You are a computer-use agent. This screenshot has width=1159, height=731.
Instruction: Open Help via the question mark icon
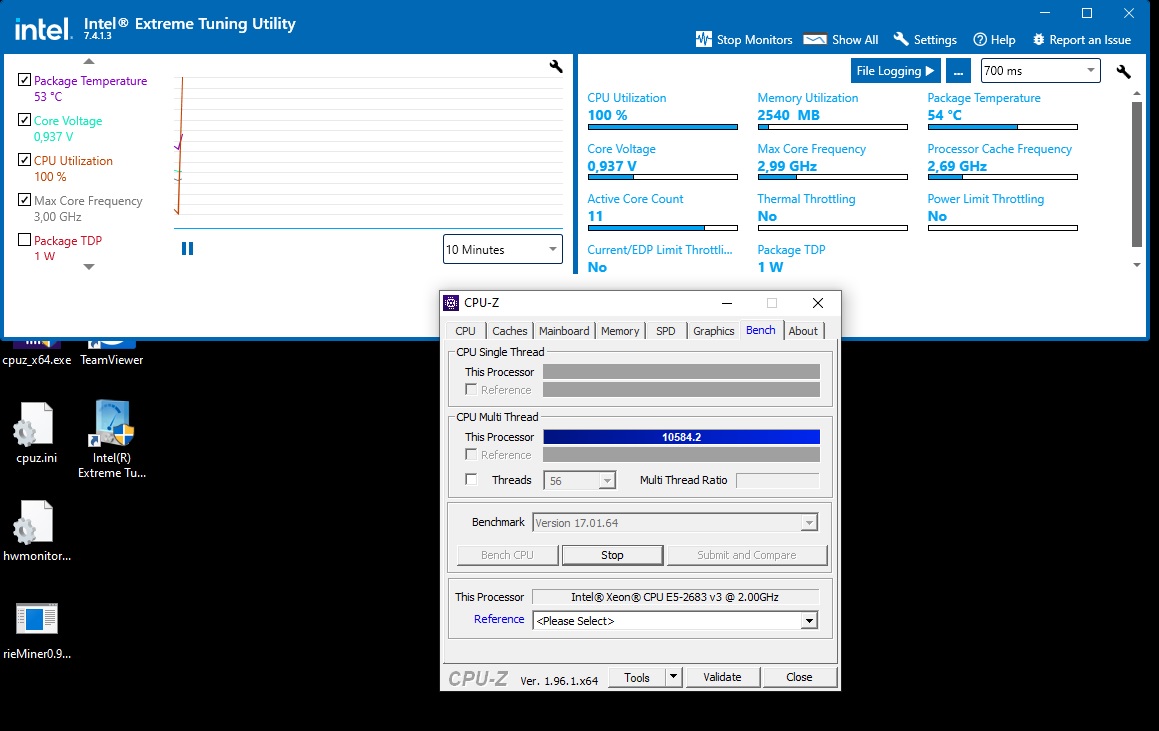pos(980,39)
